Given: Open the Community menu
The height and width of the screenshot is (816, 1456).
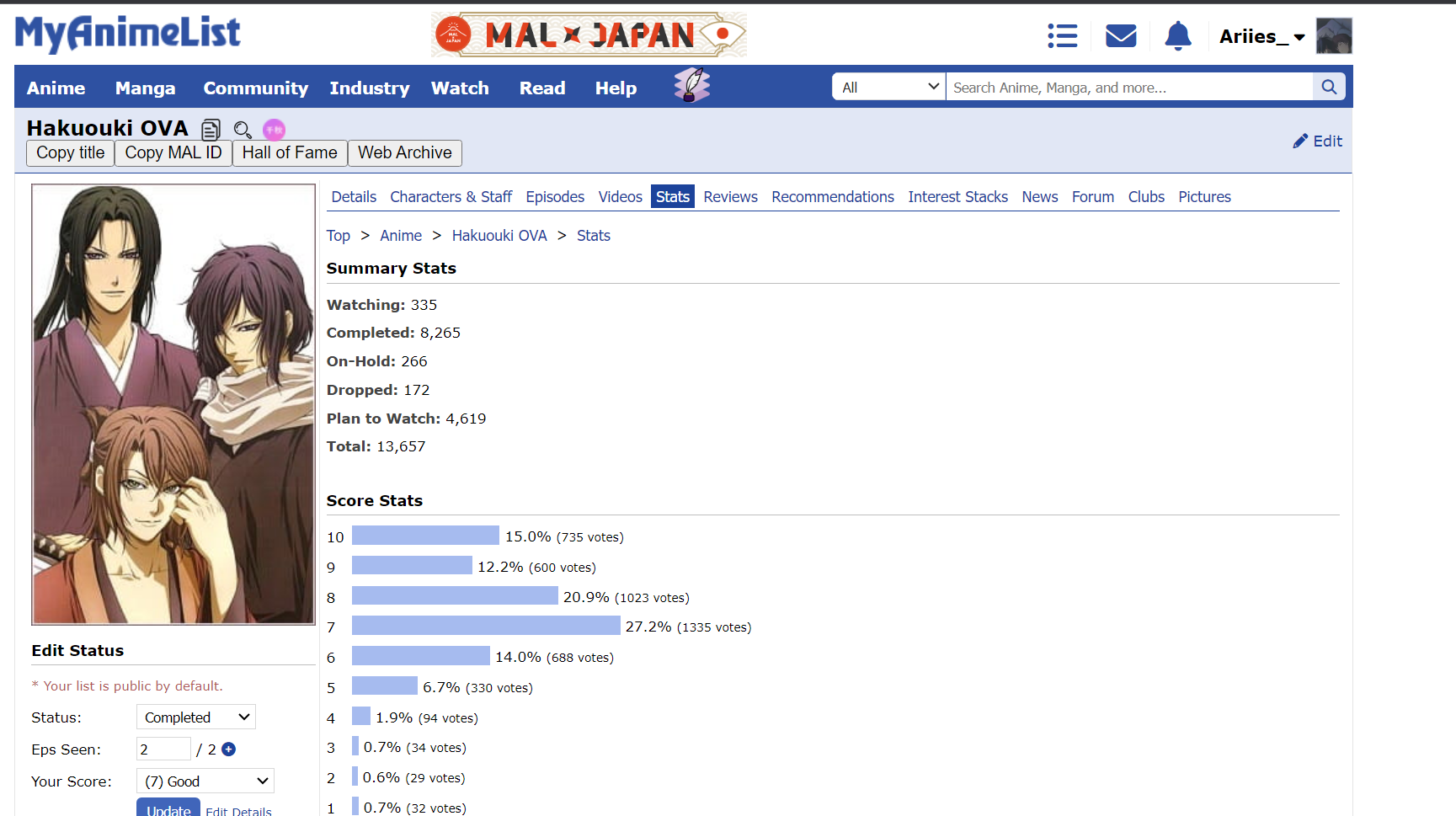Looking at the screenshot, I should 255,88.
